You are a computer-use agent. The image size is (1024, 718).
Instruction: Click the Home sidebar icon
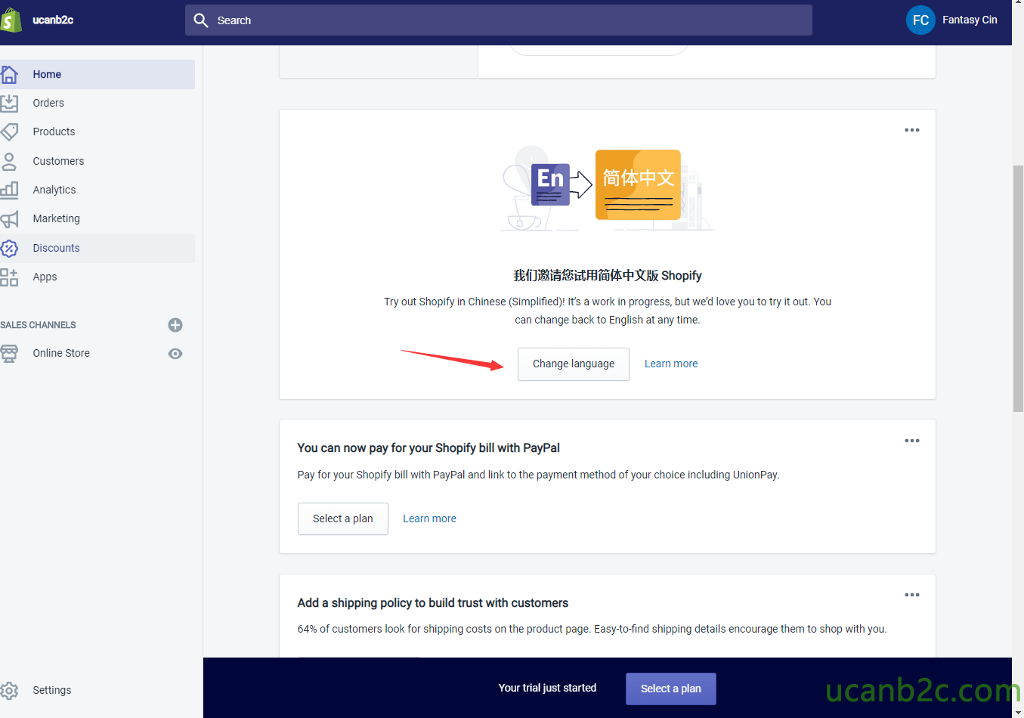click(x=9, y=74)
